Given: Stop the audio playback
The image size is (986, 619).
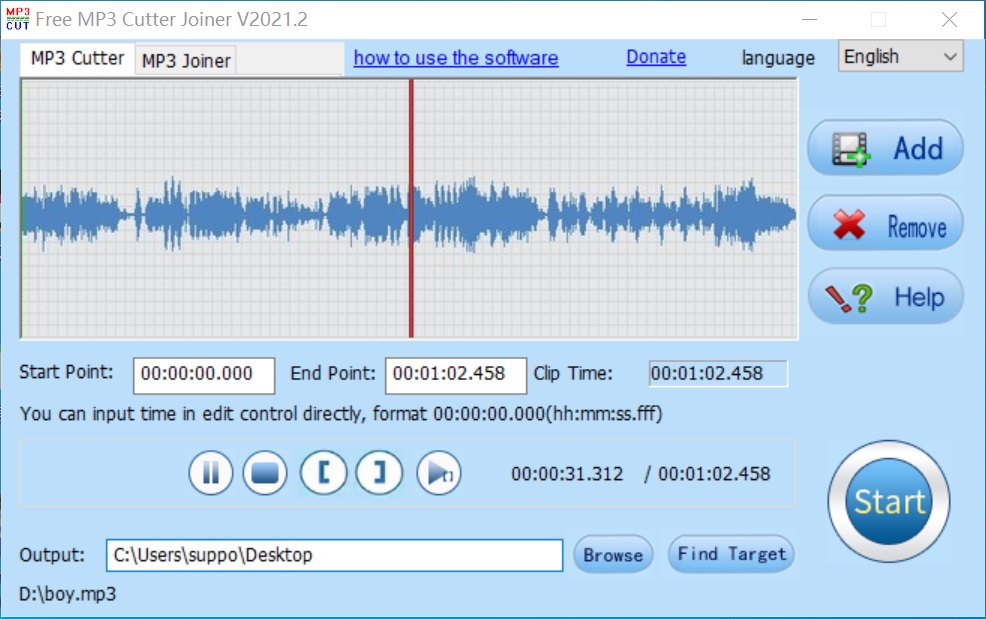Looking at the screenshot, I should coord(266,472).
